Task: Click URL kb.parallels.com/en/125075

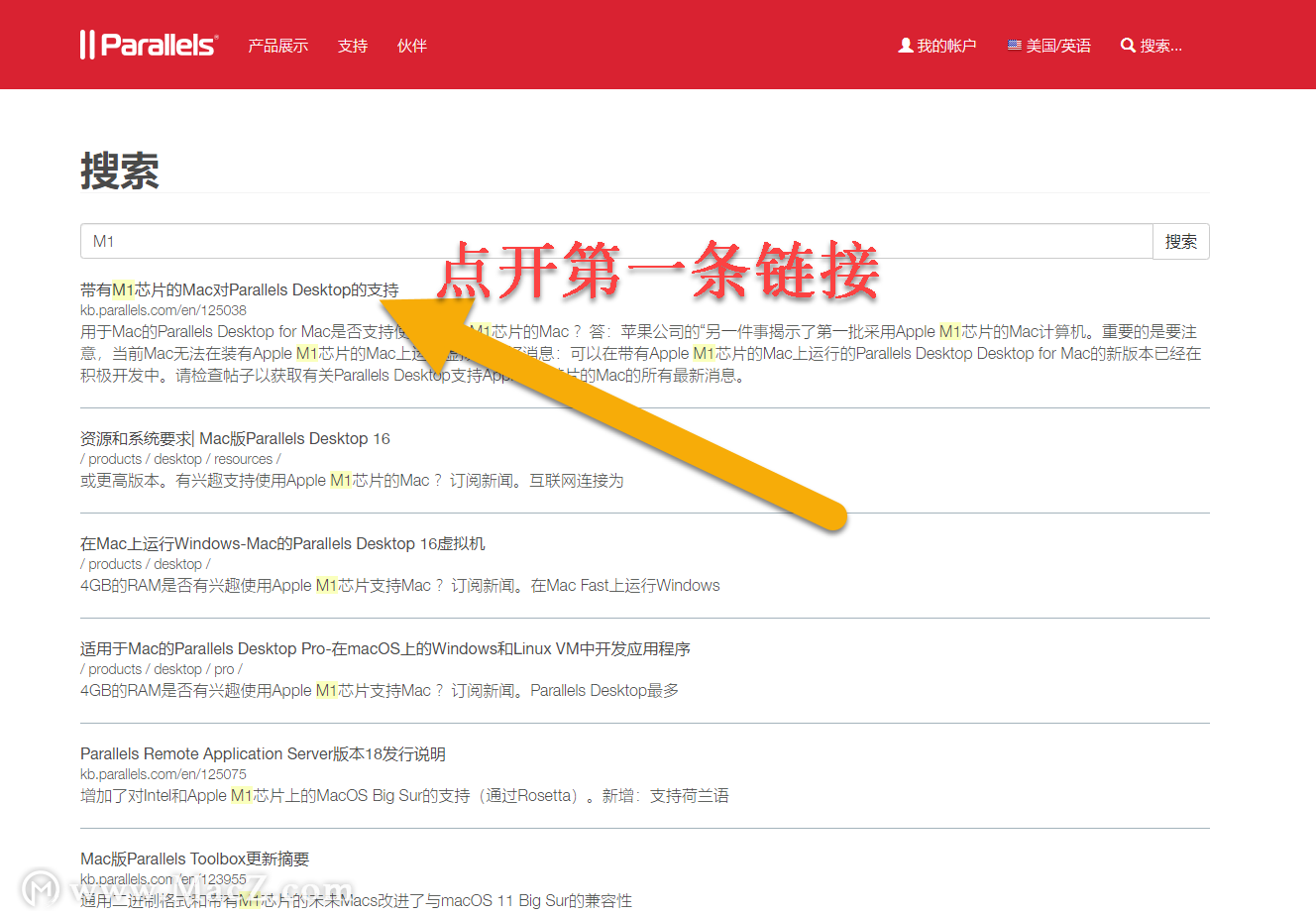Action: tap(164, 774)
